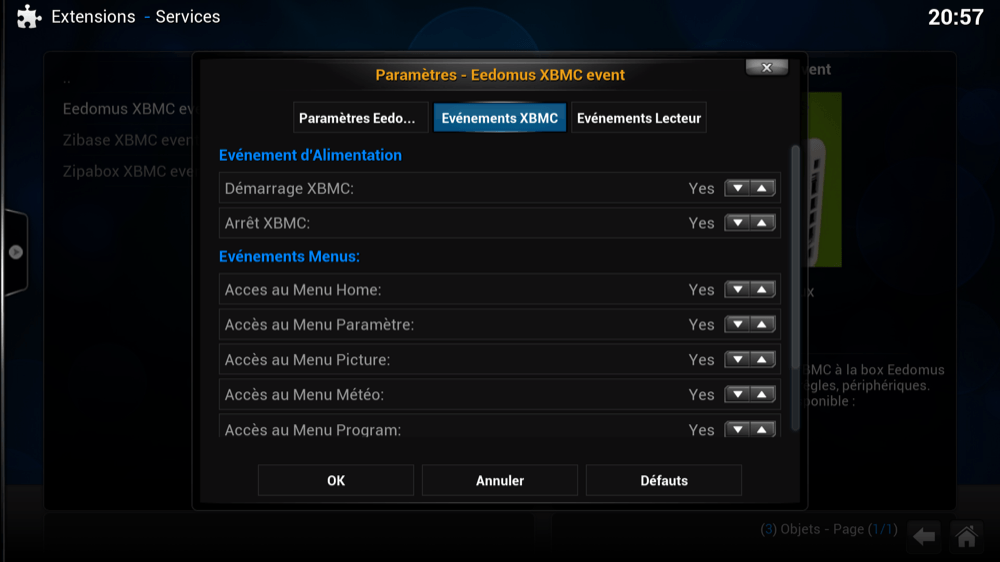
Task: Click the clock showing 20:57
Action: coord(955,17)
